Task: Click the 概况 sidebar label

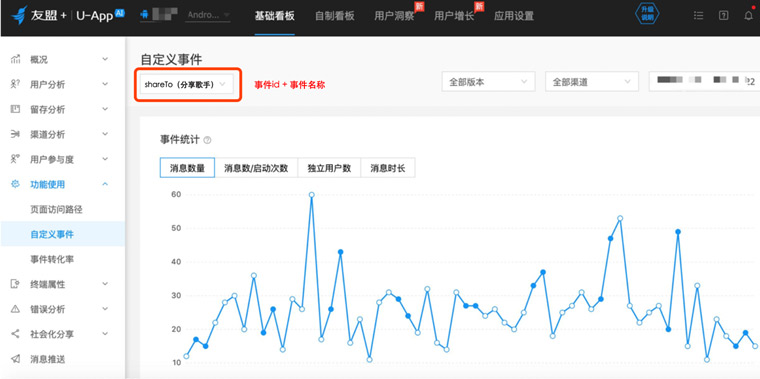Action: (x=39, y=60)
